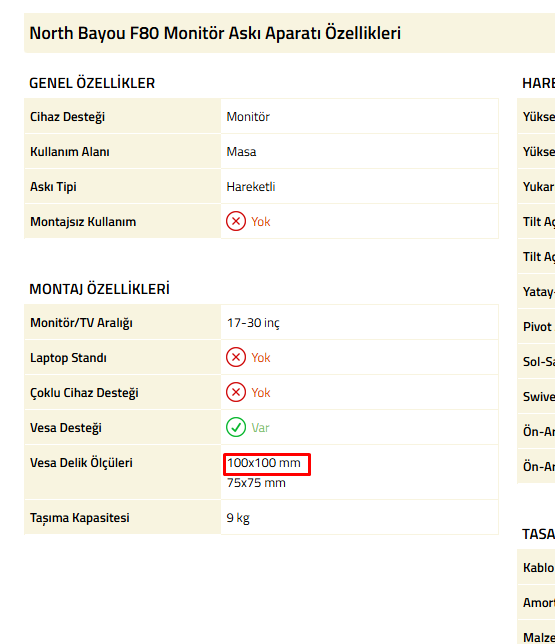Click the MONTAJ ÖZELLİKLERİ heading

(99, 289)
